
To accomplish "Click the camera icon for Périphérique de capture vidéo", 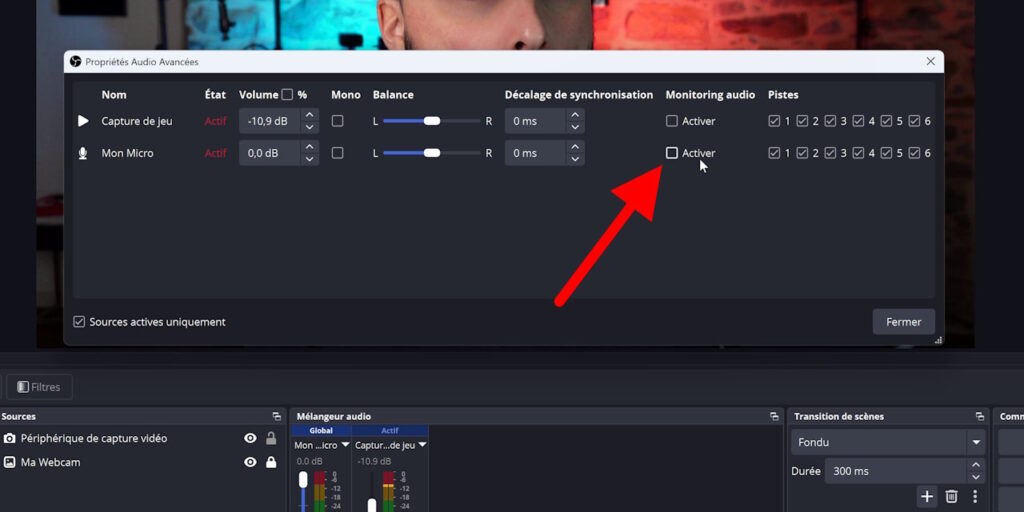I will tap(9, 438).
